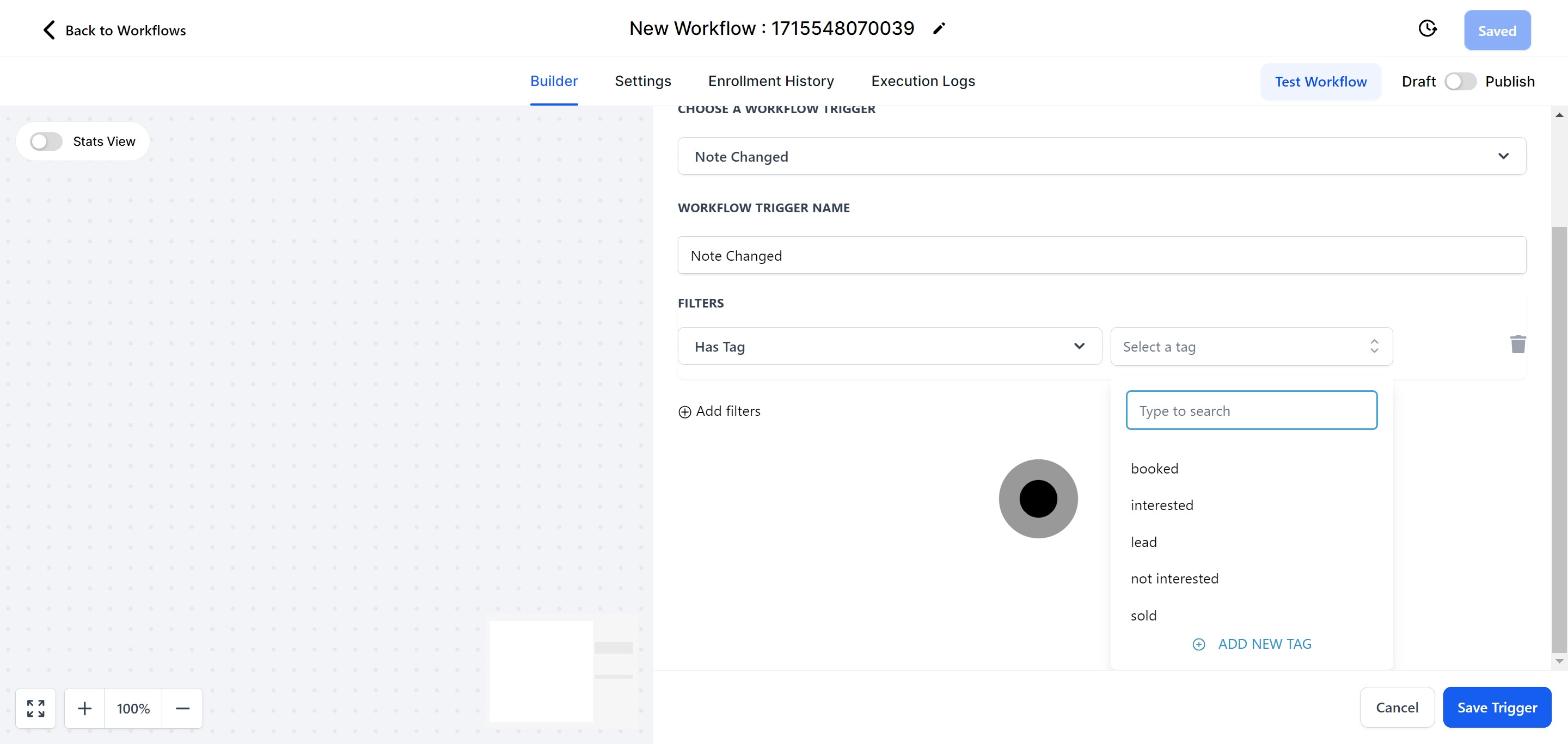Switch to the Settings tab
Screen dimensions: 1568x744
pos(642,81)
